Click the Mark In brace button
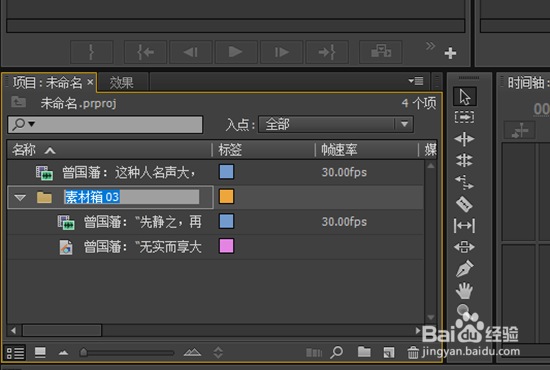The width and height of the screenshot is (550, 370). click(92, 52)
